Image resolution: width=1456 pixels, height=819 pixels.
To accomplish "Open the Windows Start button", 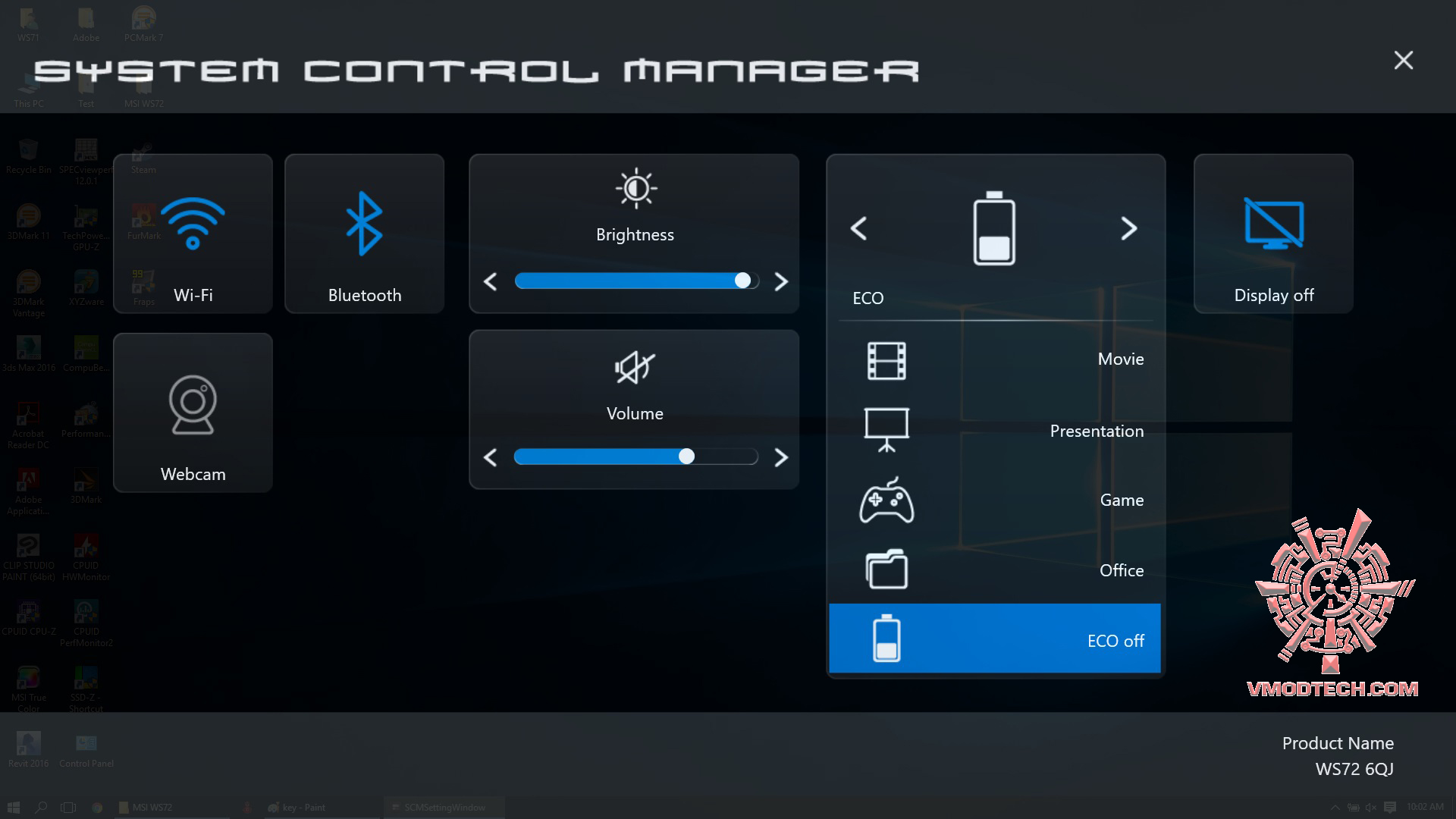I will point(13,808).
